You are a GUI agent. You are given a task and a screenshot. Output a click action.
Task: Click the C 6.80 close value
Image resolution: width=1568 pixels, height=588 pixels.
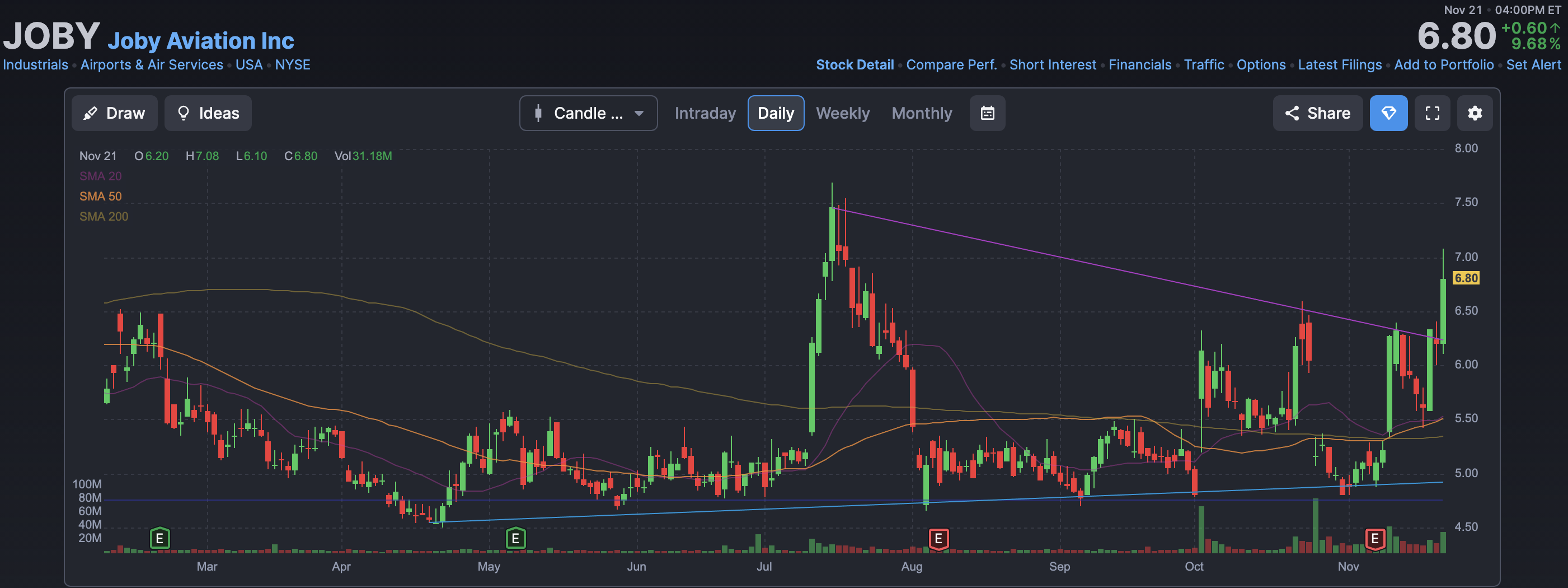point(301,156)
